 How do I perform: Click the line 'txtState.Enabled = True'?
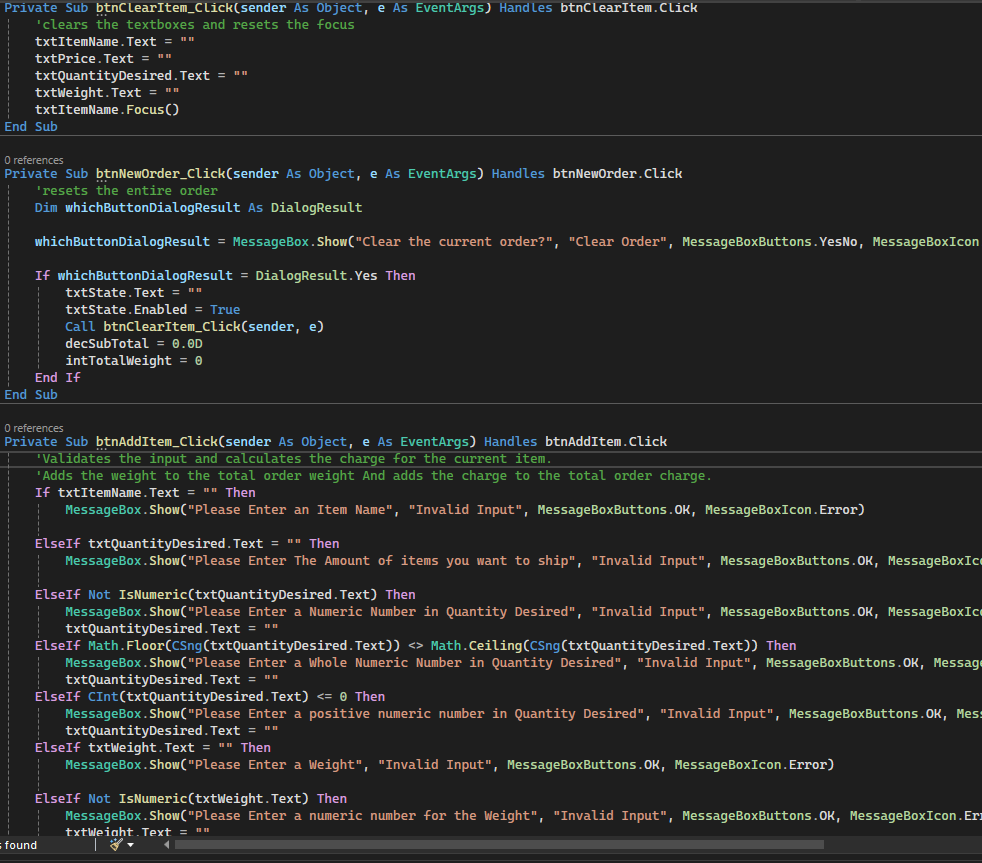tap(153, 309)
